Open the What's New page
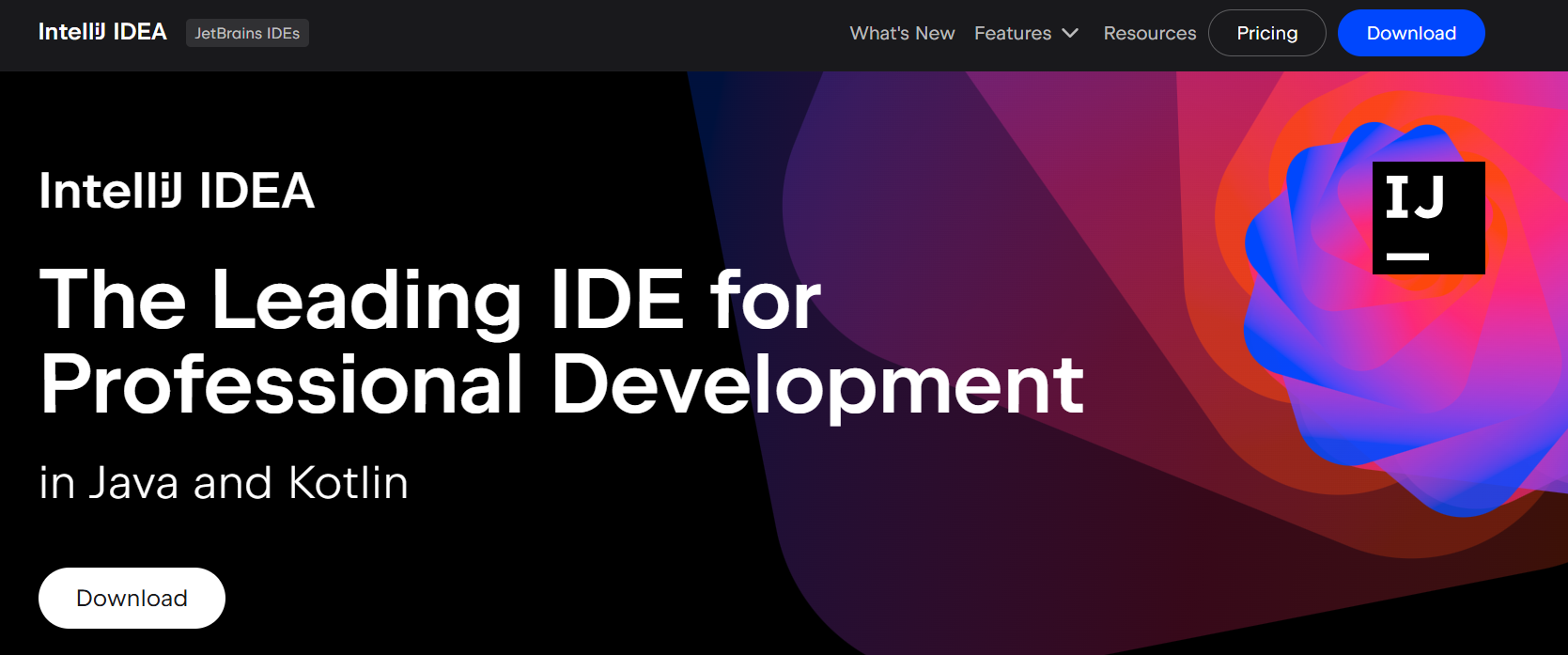The image size is (1568, 655). [902, 33]
